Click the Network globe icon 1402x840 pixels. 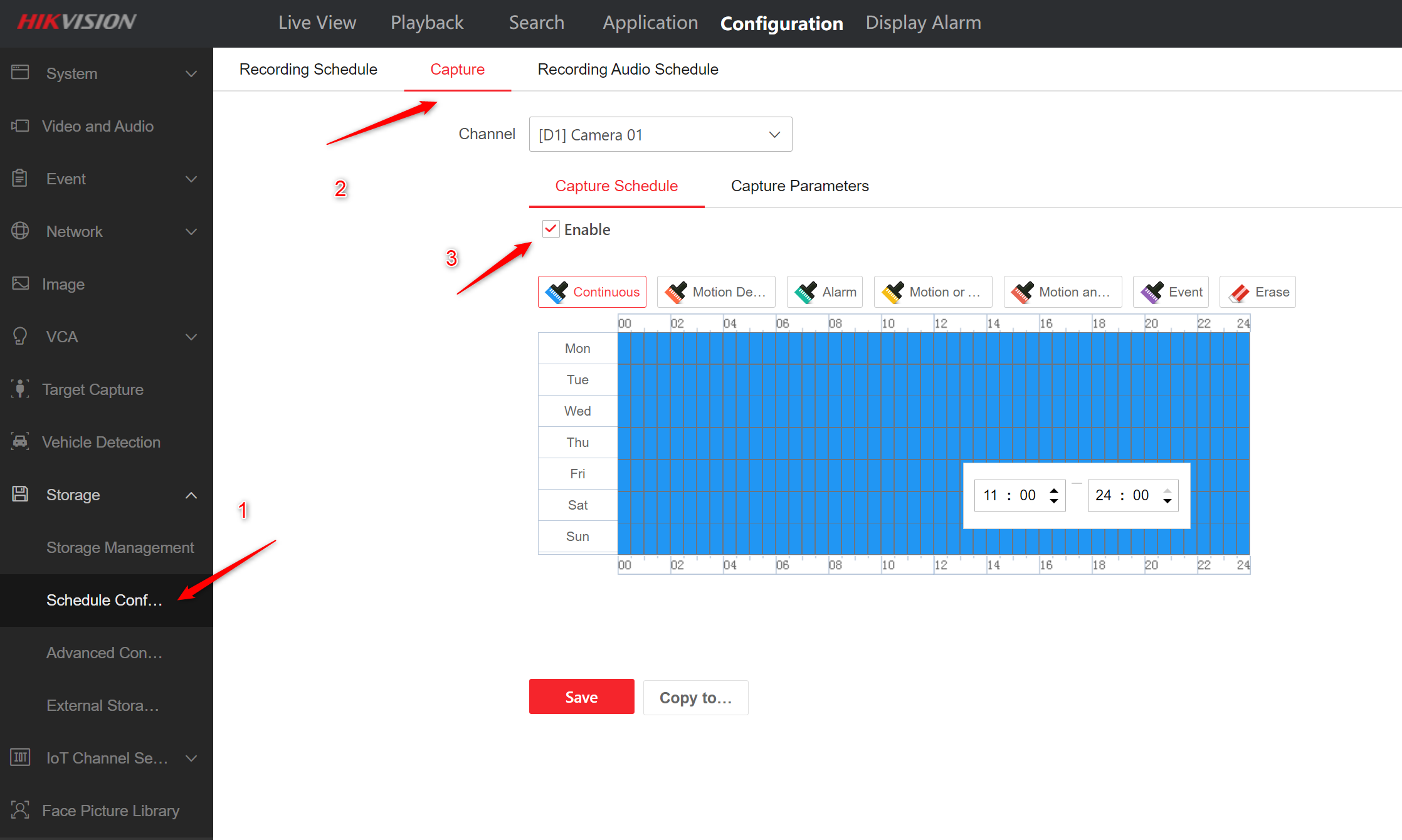click(20, 231)
